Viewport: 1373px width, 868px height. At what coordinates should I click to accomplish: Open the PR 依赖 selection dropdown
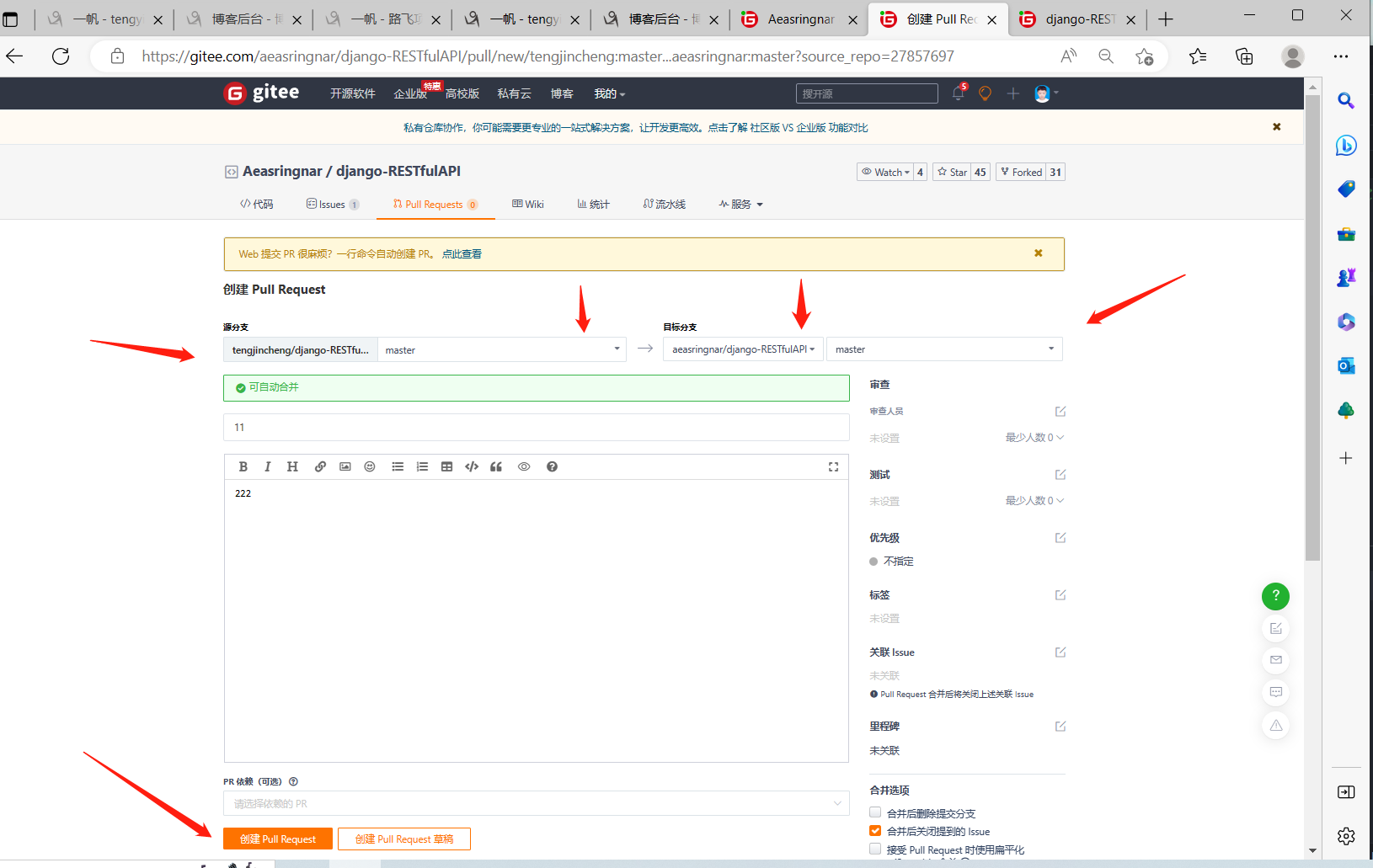coord(537,803)
